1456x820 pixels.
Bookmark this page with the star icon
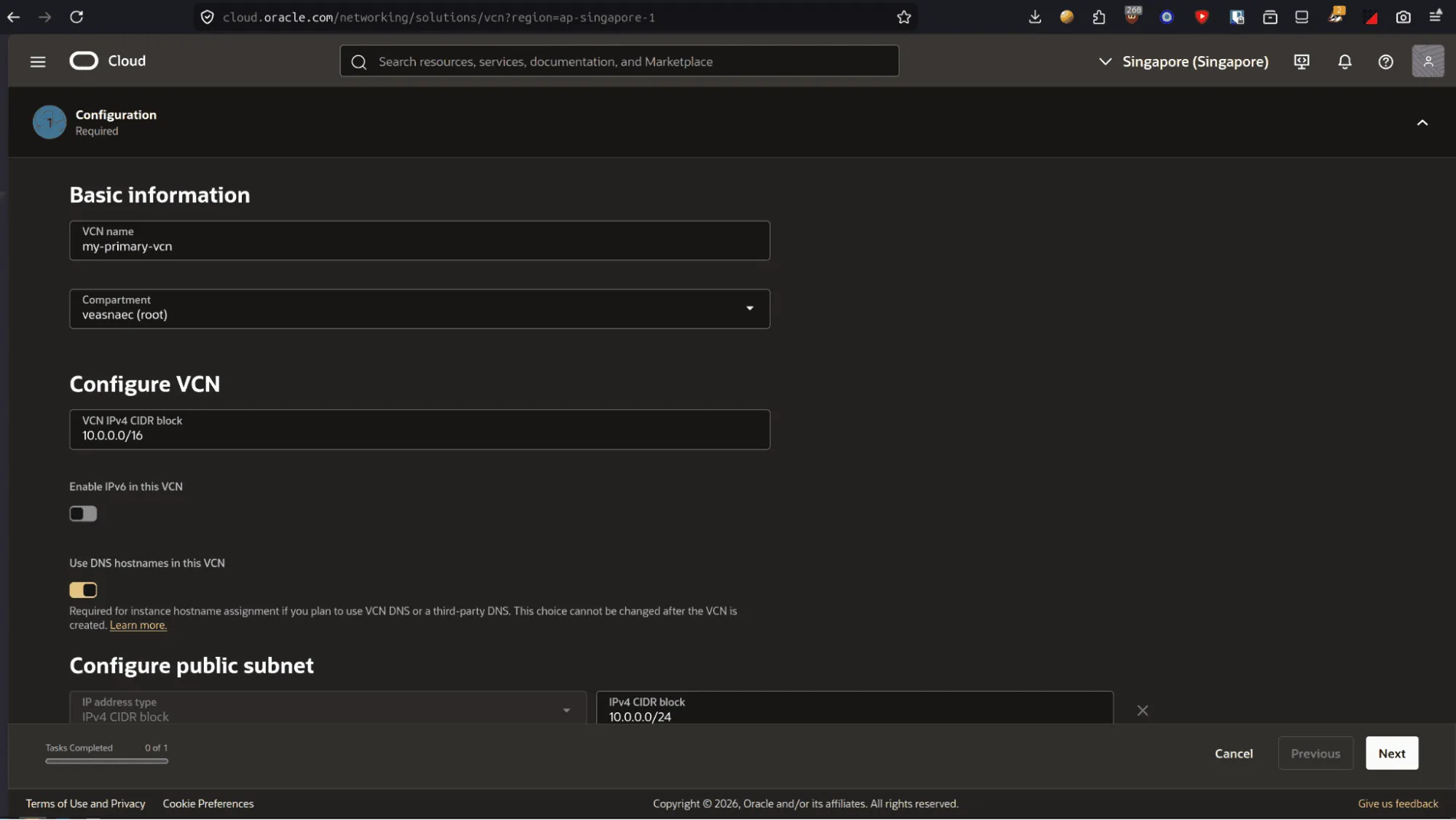(904, 17)
